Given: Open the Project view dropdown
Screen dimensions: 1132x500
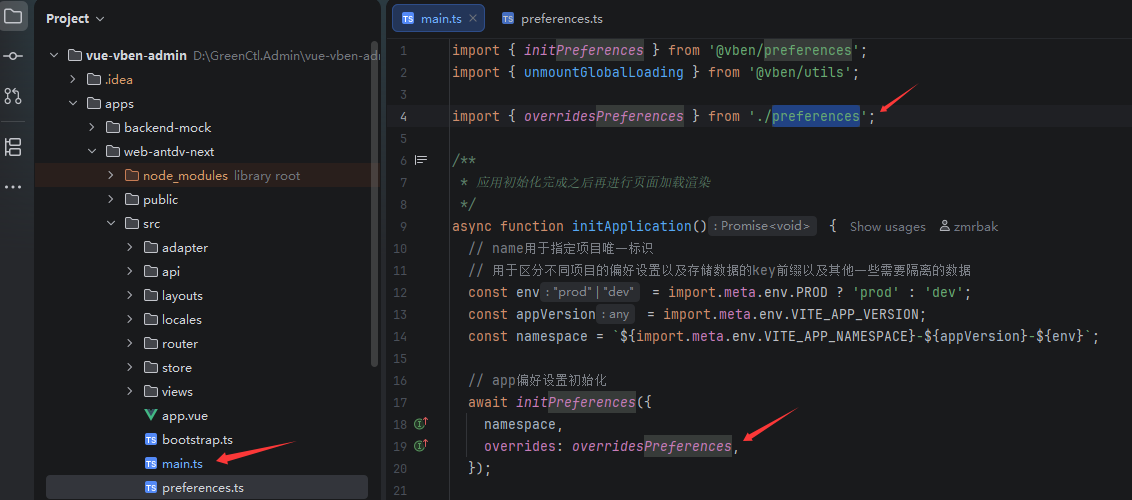Looking at the screenshot, I should click(75, 19).
